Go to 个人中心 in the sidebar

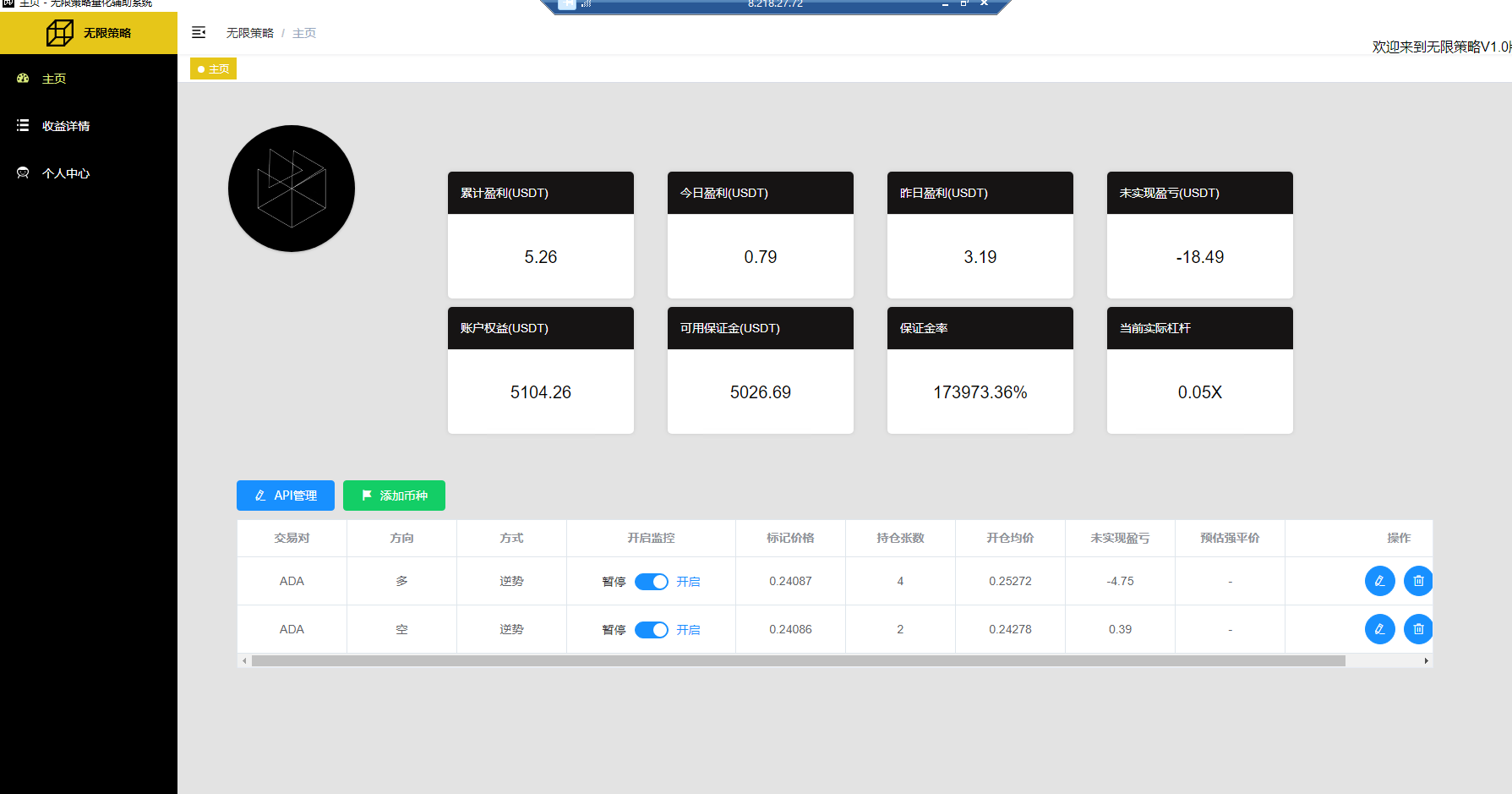pos(89,173)
